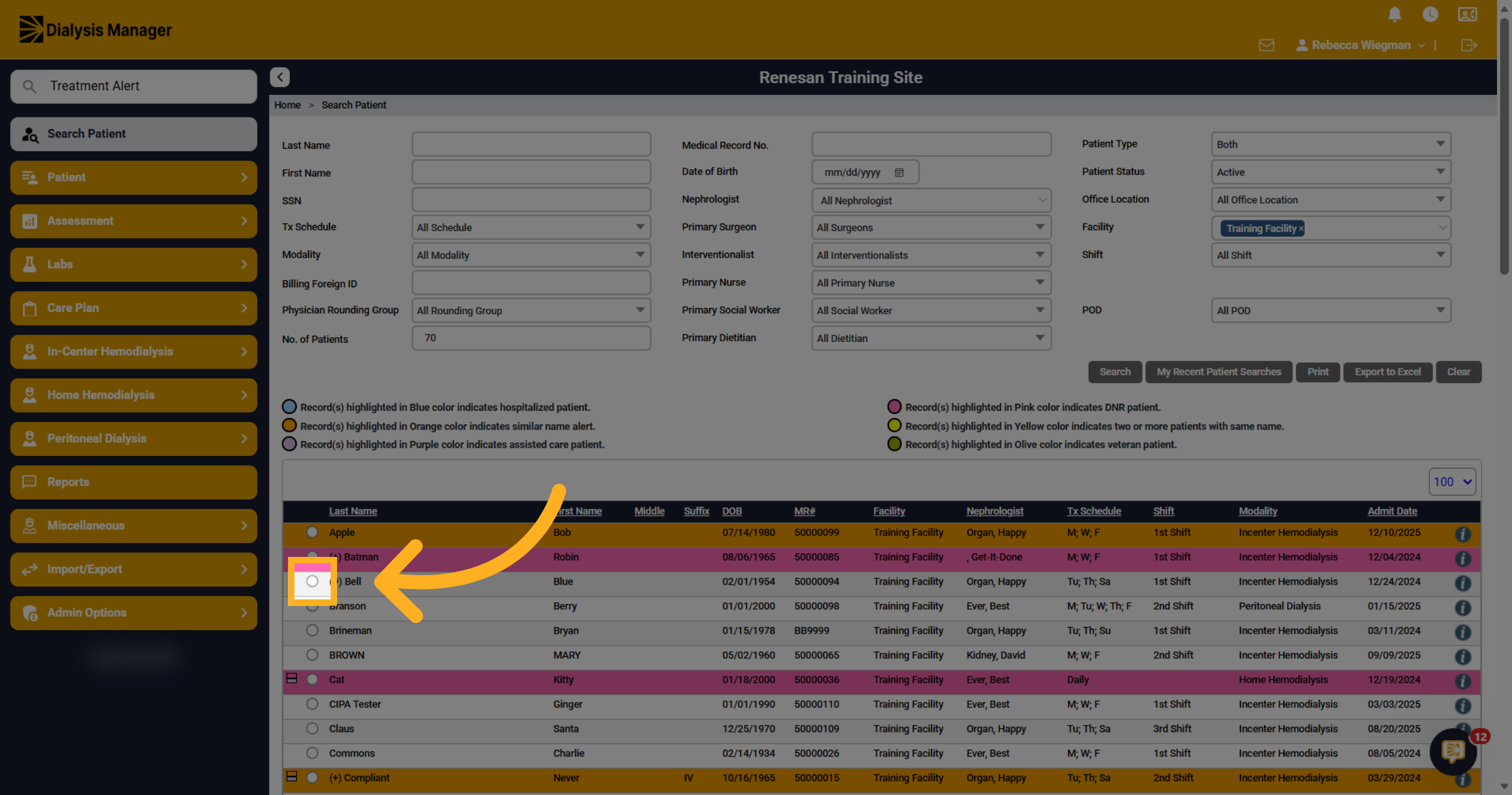The height and width of the screenshot is (795, 1512).
Task: Select the BROWN patient radio button
Action: click(312, 655)
